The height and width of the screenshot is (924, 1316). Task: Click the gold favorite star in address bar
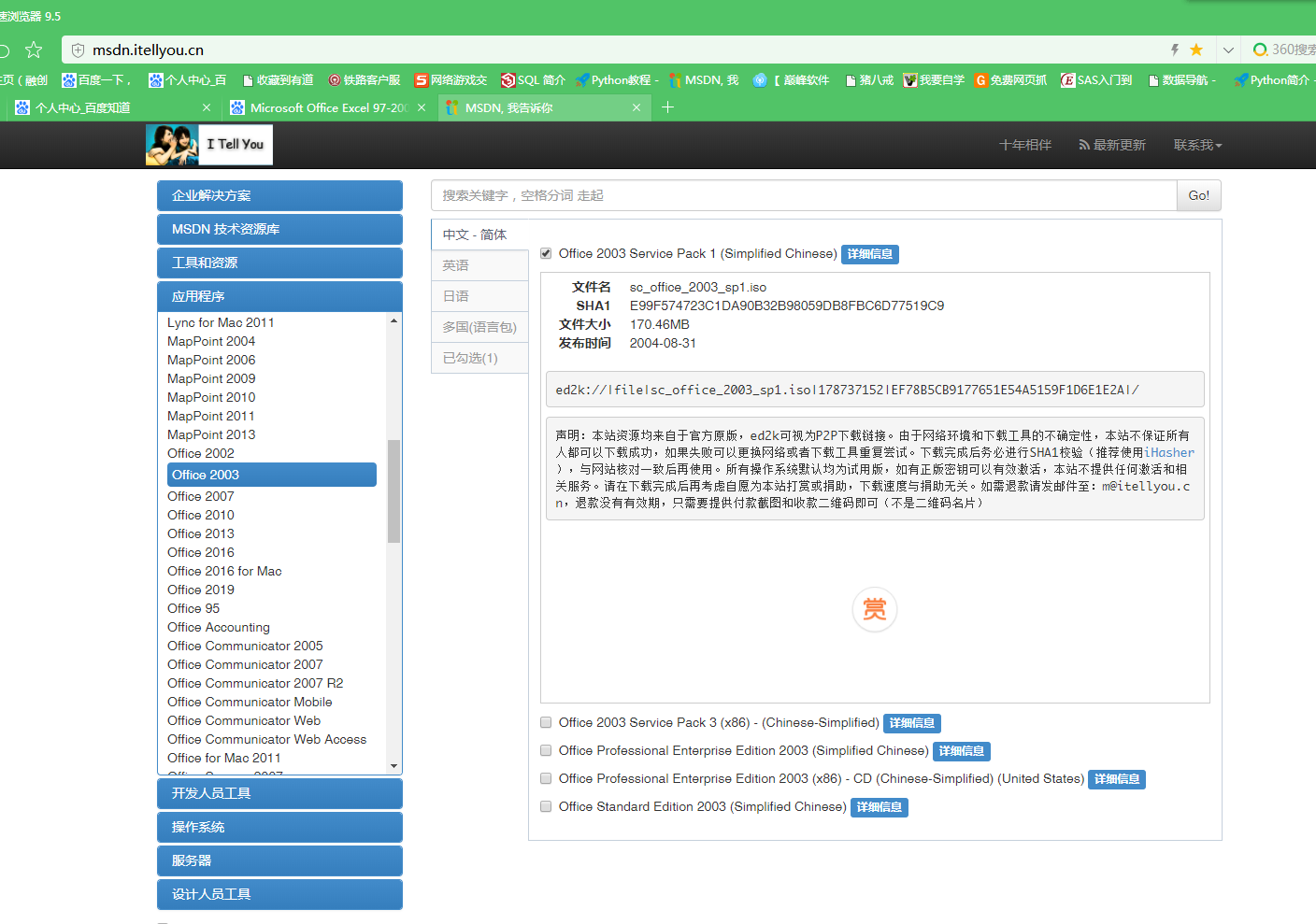(x=1196, y=50)
